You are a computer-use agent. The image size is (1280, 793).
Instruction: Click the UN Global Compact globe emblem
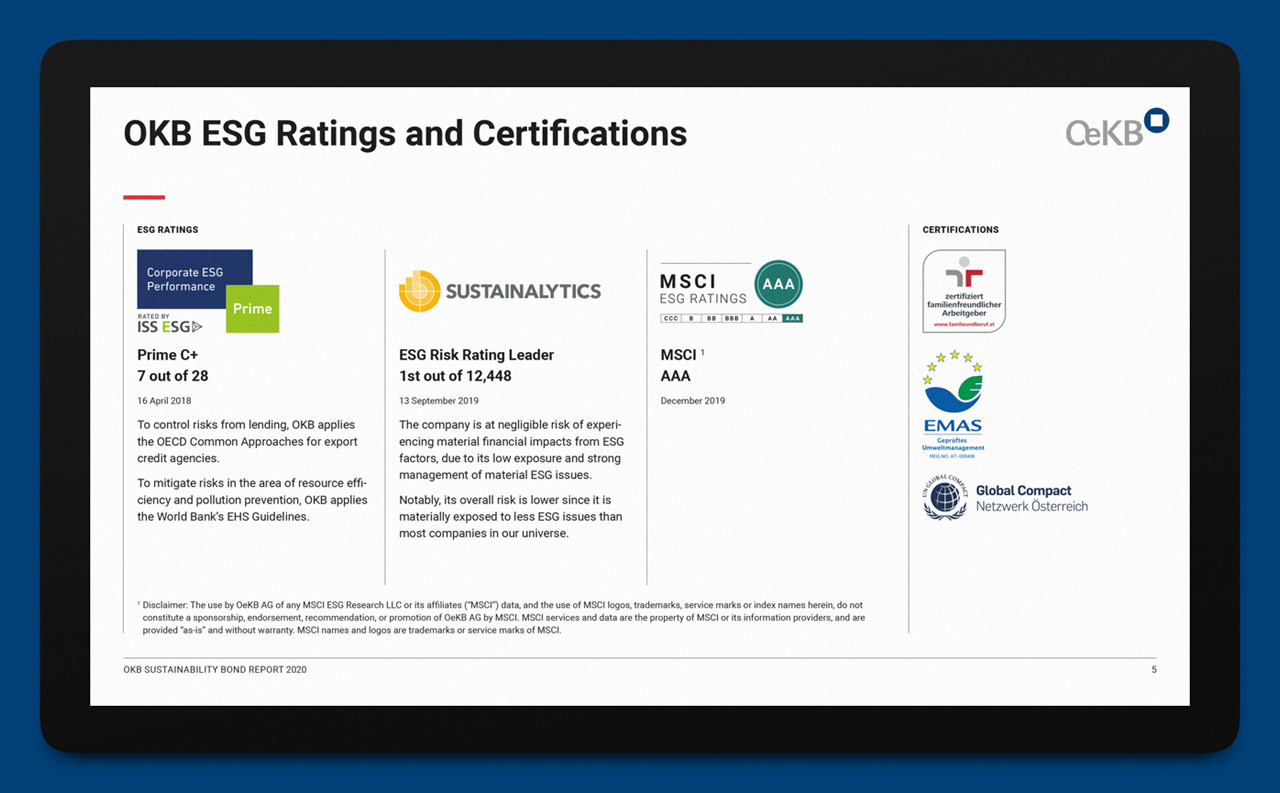click(x=944, y=499)
